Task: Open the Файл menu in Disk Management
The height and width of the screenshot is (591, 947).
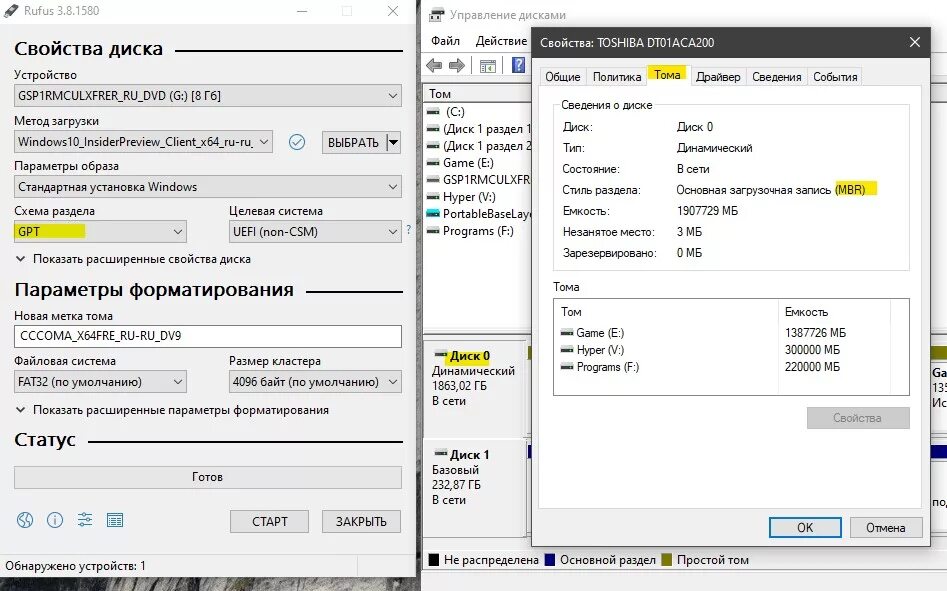Action: [x=445, y=40]
